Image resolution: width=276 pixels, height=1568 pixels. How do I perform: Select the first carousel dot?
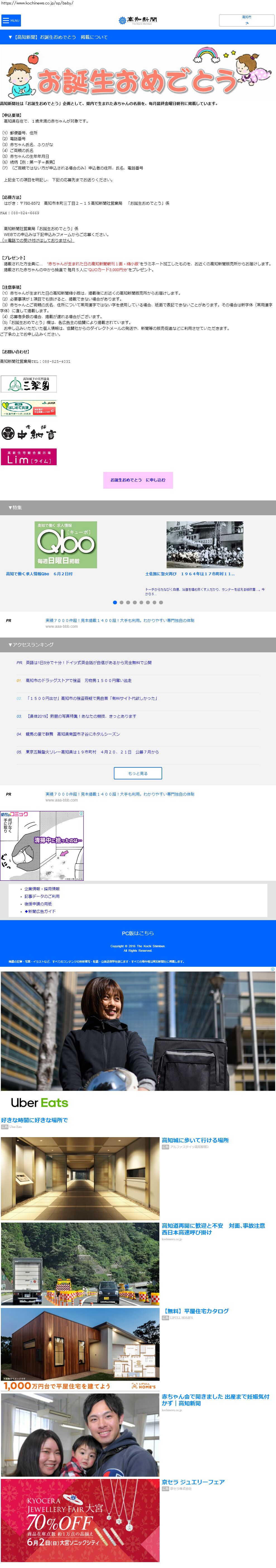[115, 602]
